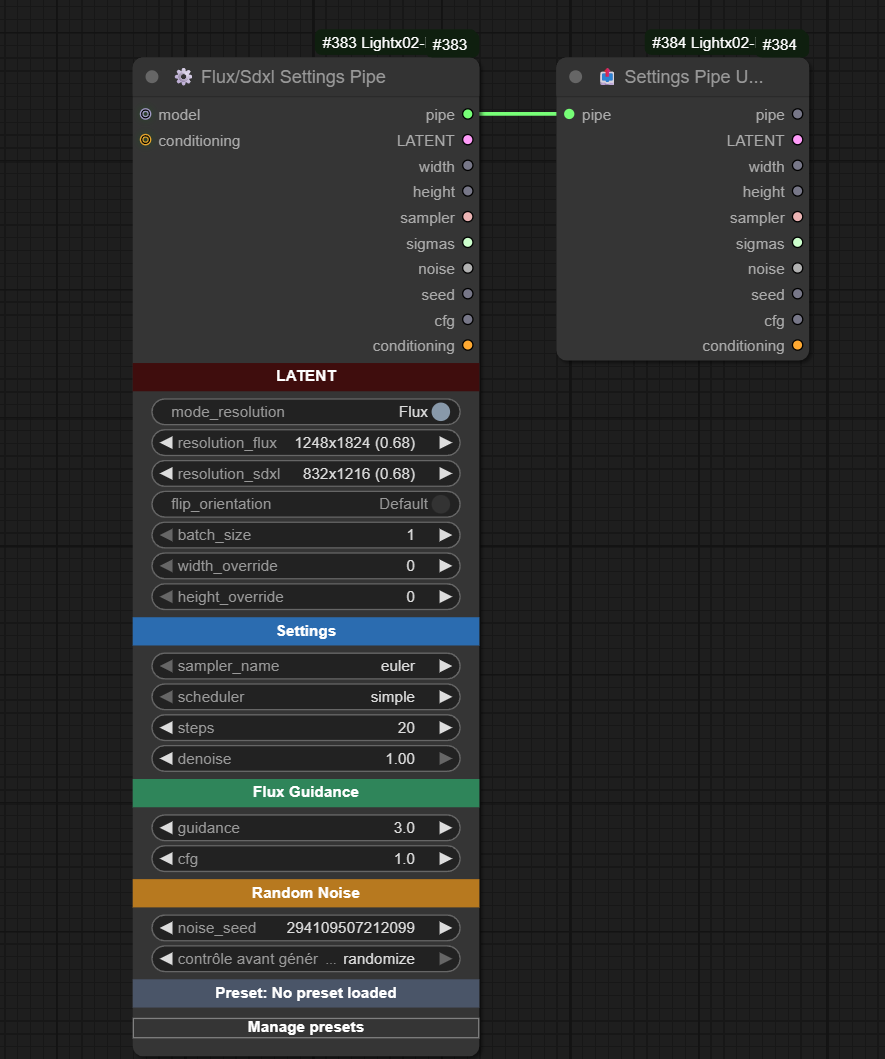The height and width of the screenshot is (1059, 885).
Task: Click conditioning output socket on node #384
Action: [797, 345]
